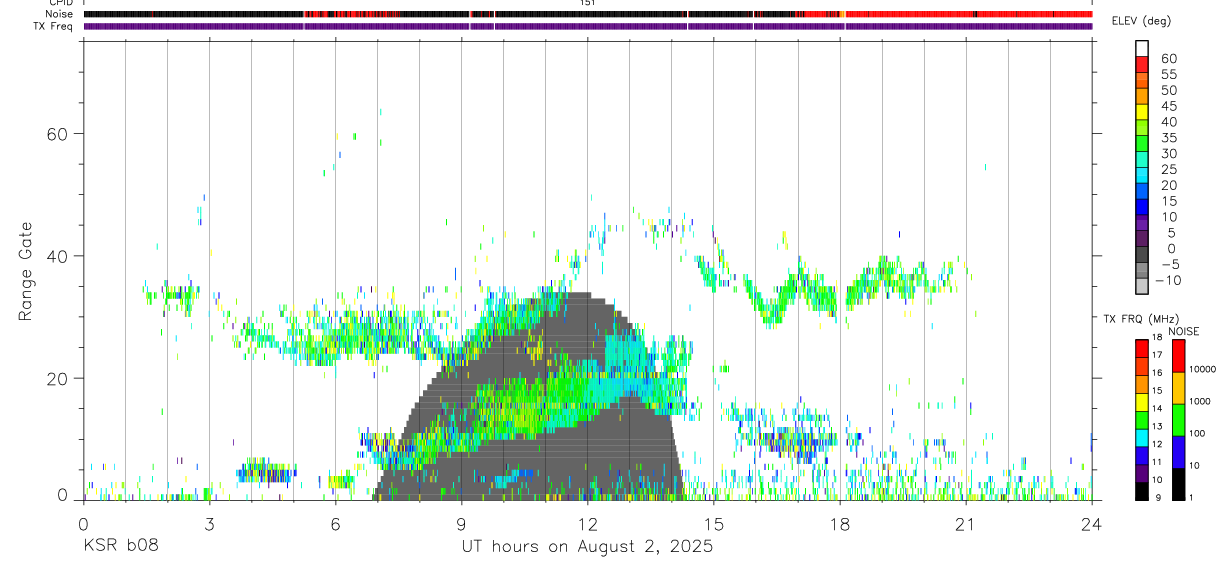Image resolution: width=1228 pixels, height=567 pixels.
Task: Click the Noise strip above the plot
Action: [x=587, y=14]
